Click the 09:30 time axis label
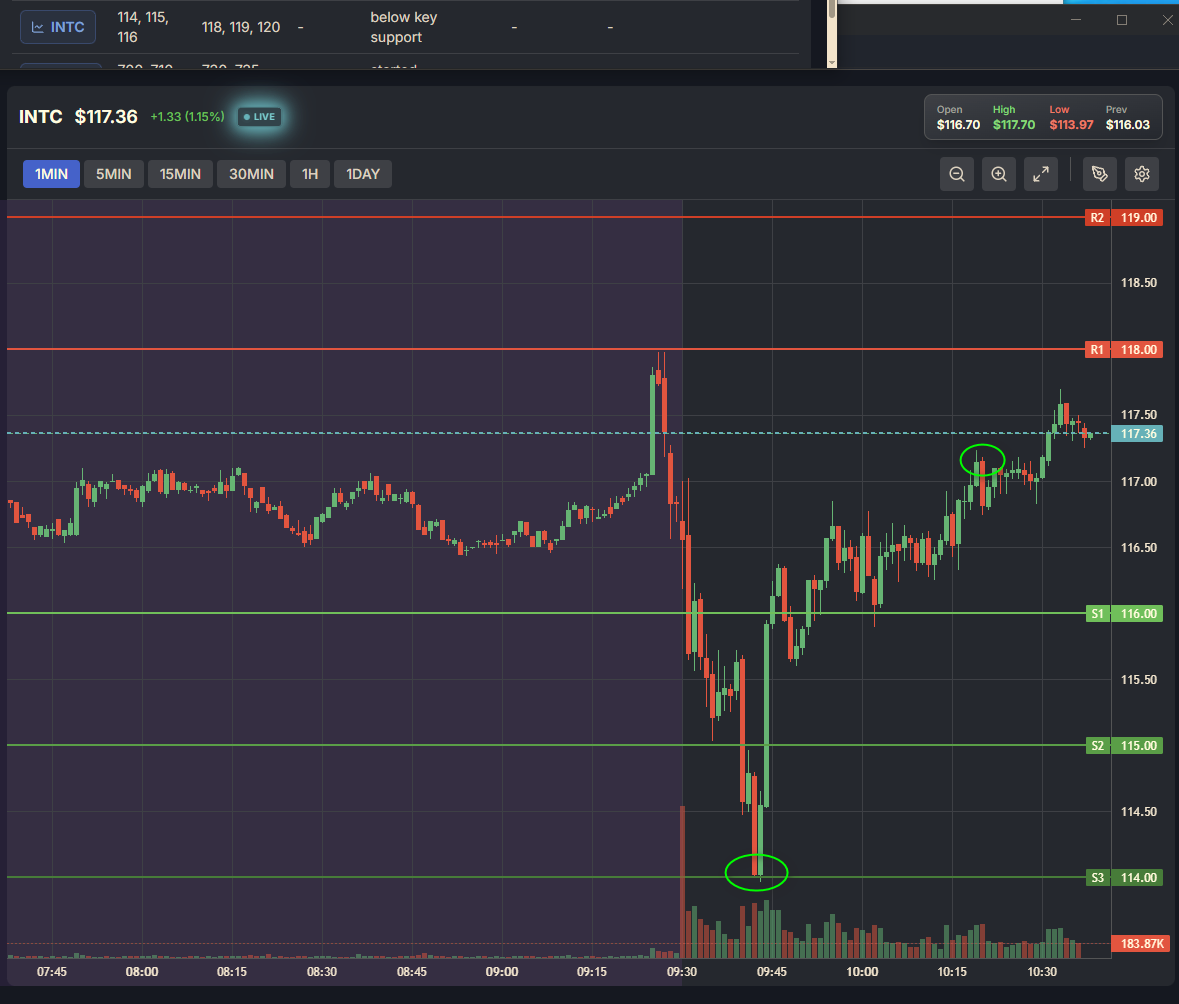The height and width of the screenshot is (1004, 1179). coord(681,972)
